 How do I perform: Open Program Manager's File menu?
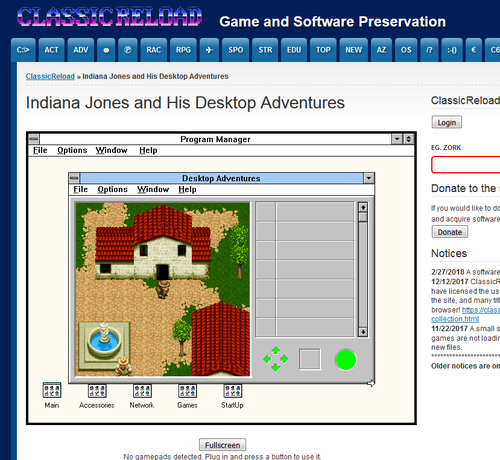(x=40, y=150)
